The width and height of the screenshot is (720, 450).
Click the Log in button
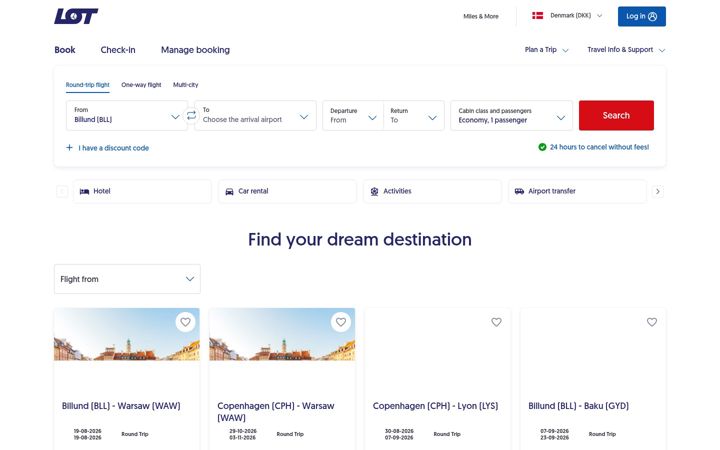[641, 17]
